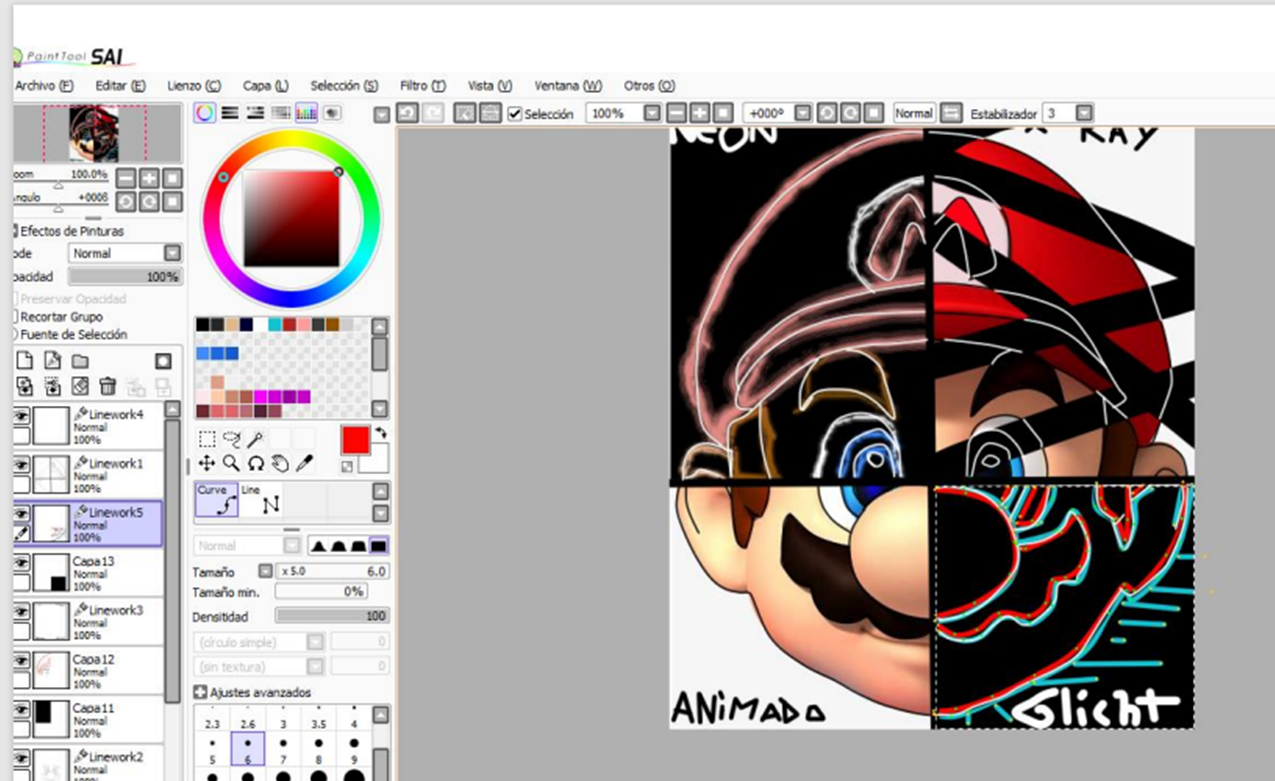Select the Rotate view tool

[256, 463]
